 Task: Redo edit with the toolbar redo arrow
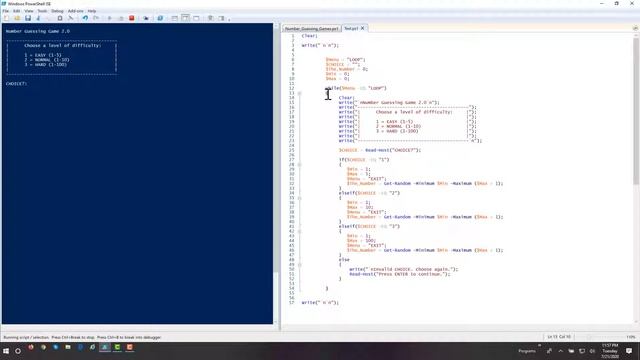point(96,18)
